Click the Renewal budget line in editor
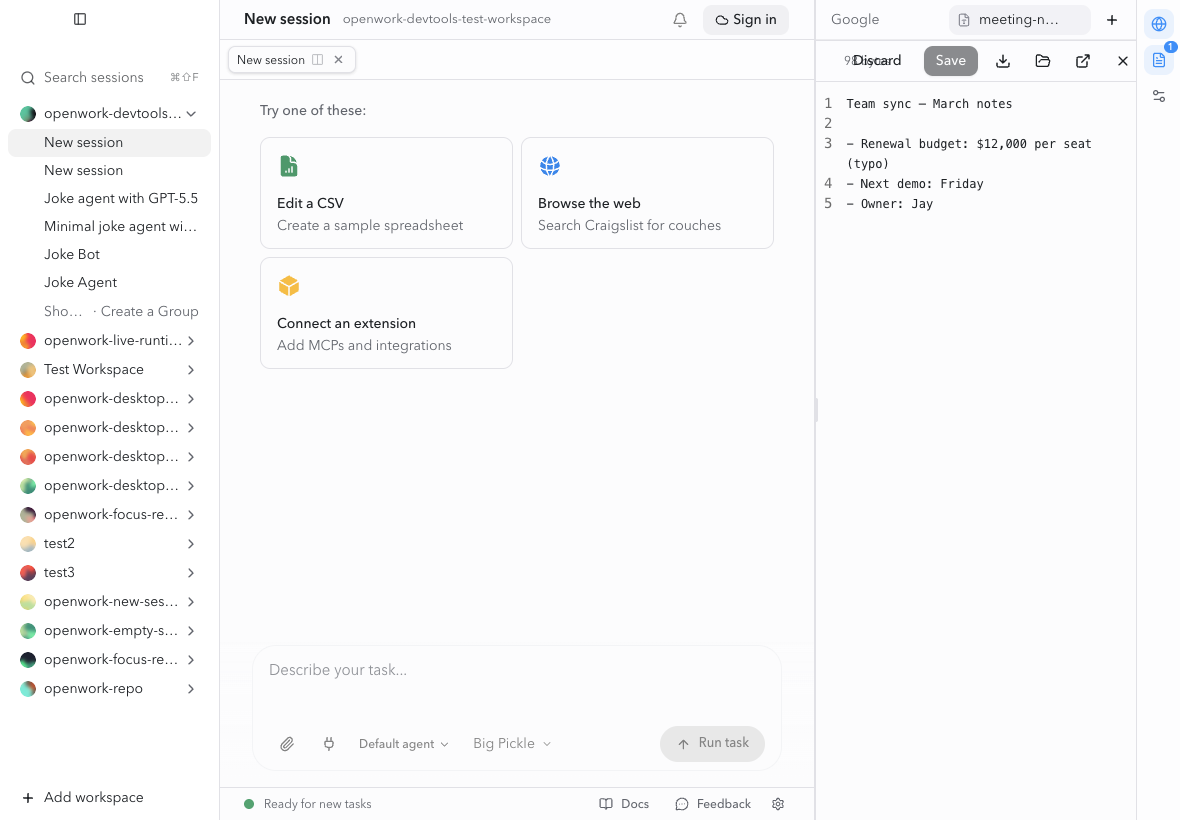This screenshot has width=1180, height=820. click(x=969, y=153)
